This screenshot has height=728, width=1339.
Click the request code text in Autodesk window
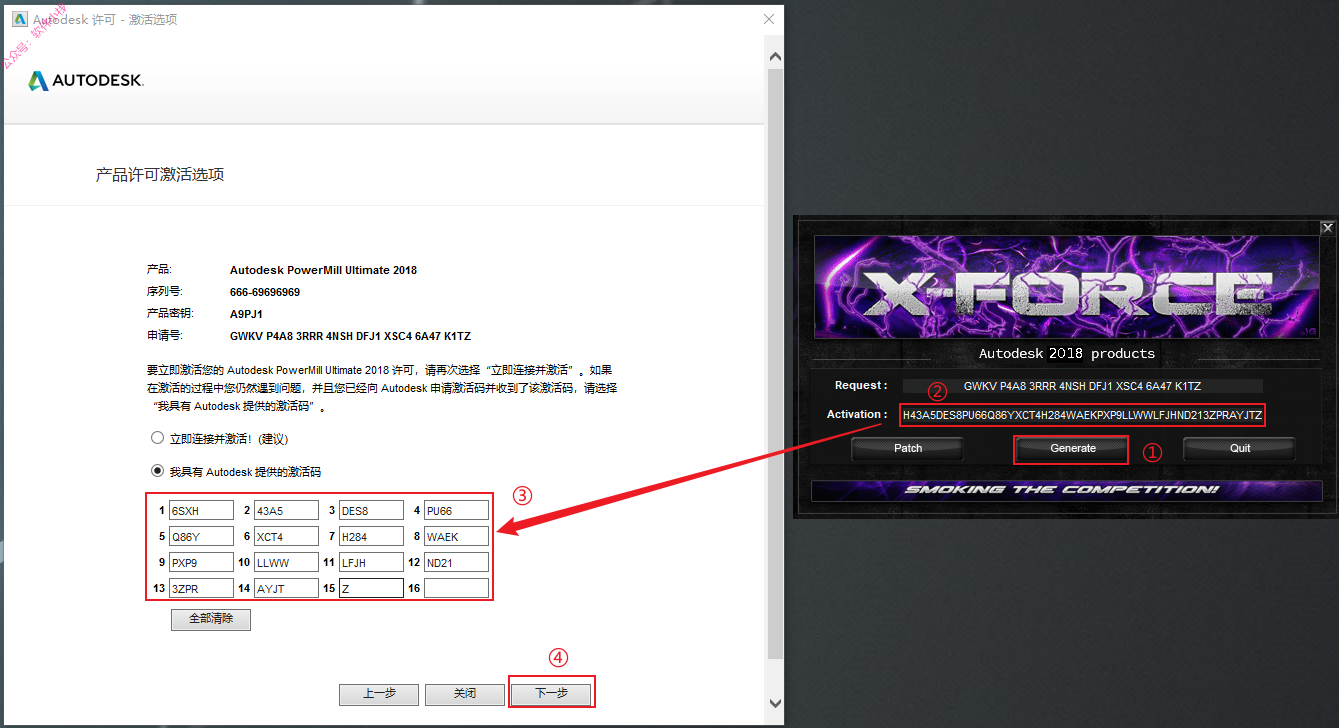click(350, 336)
